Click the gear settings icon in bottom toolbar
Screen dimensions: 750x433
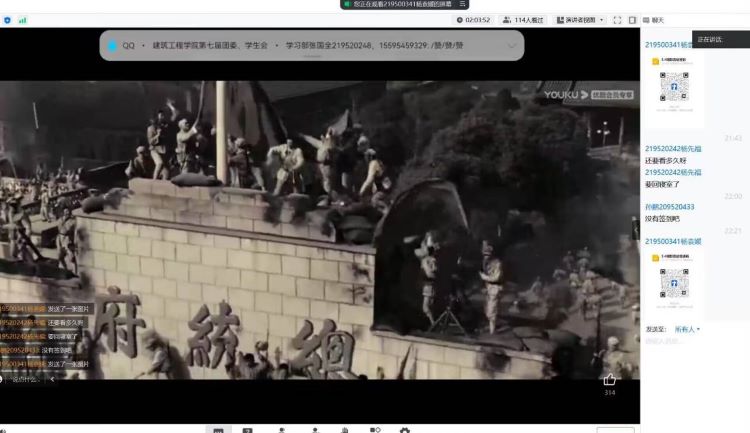click(x=405, y=430)
